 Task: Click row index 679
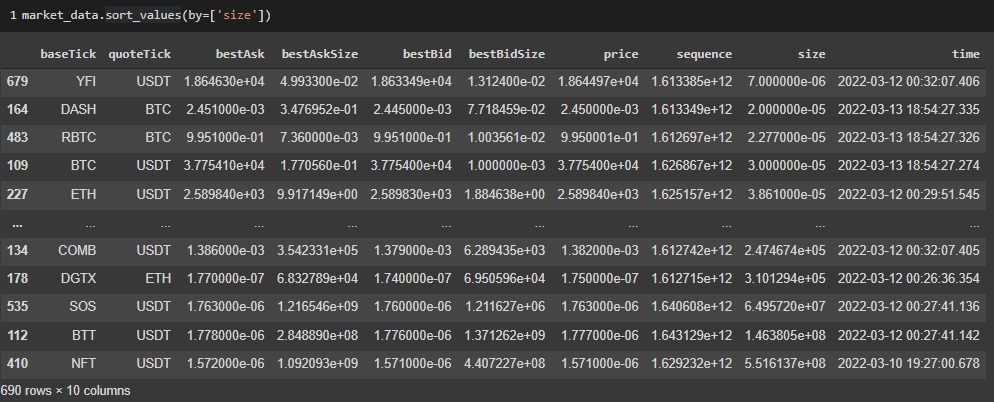[17, 81]
